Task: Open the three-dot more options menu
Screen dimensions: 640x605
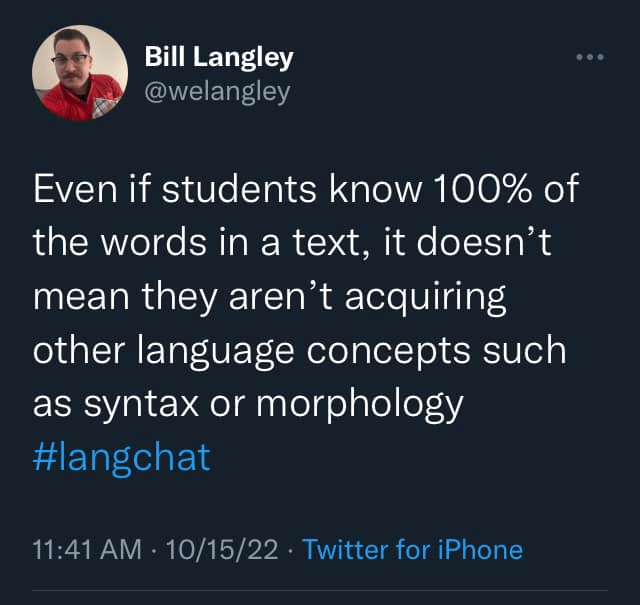Action: pos(592,56)
